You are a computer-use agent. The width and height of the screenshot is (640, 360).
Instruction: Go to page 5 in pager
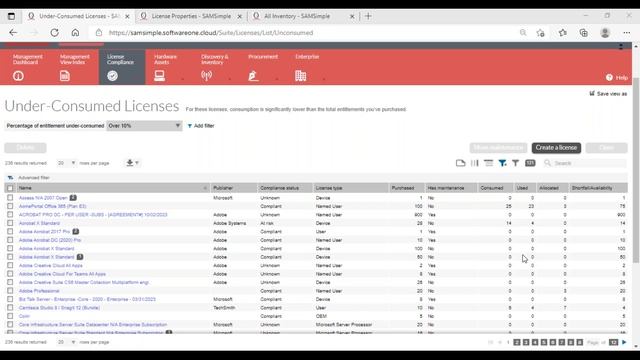coord(544,342)
